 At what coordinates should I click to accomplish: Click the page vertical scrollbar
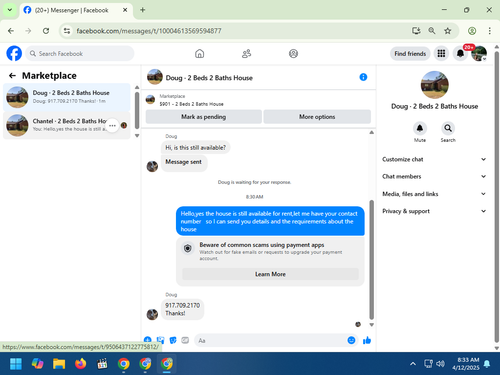496,197
